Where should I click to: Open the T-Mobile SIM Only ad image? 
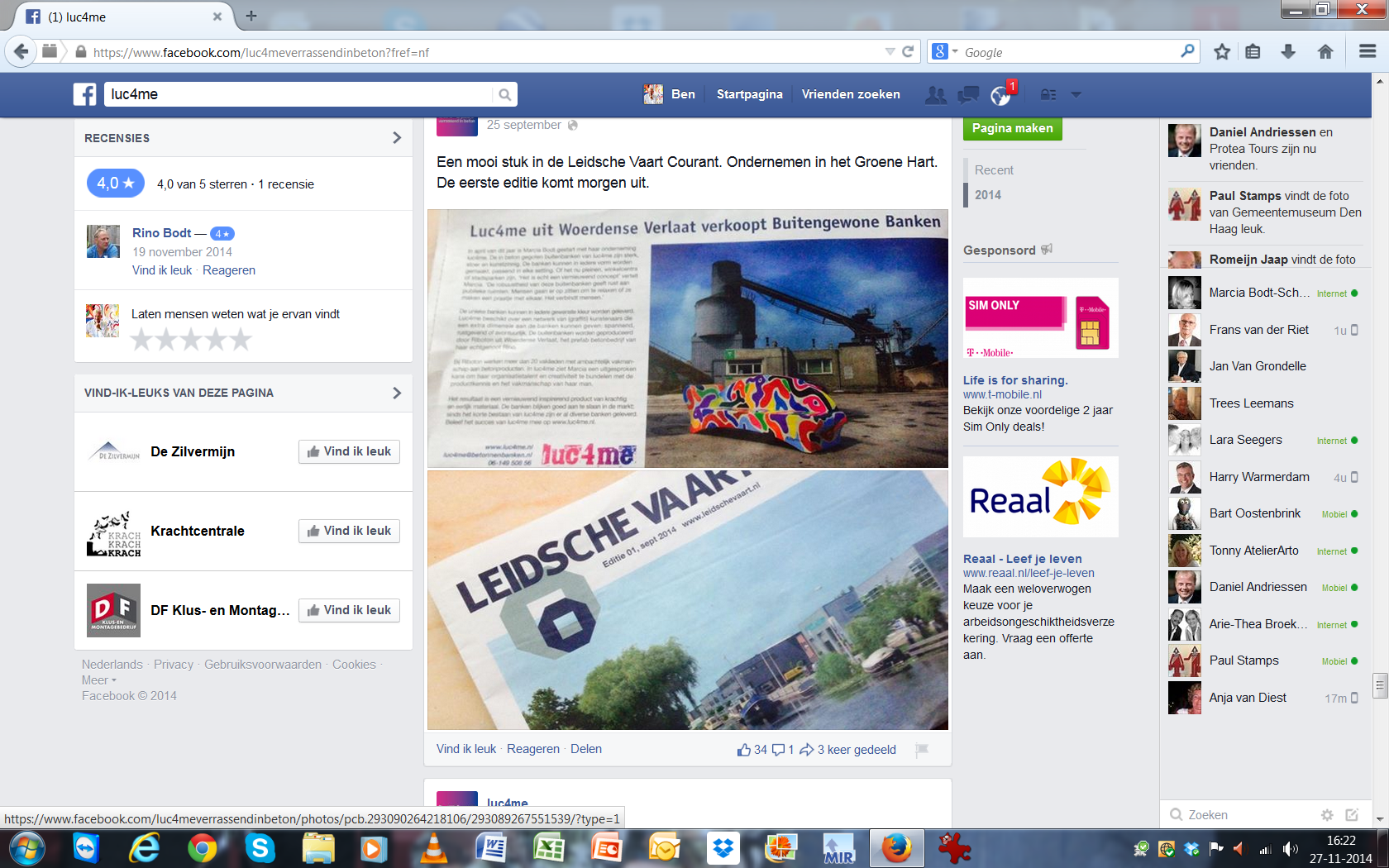(1041, 318)
